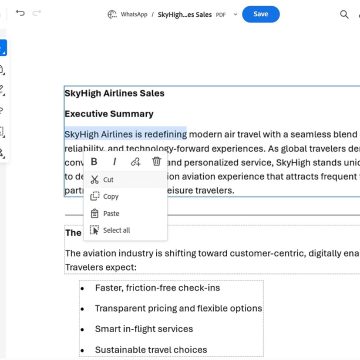Click the 'Travelers expect:' line
Screen dimensions: 360x360
pos(101,267)
